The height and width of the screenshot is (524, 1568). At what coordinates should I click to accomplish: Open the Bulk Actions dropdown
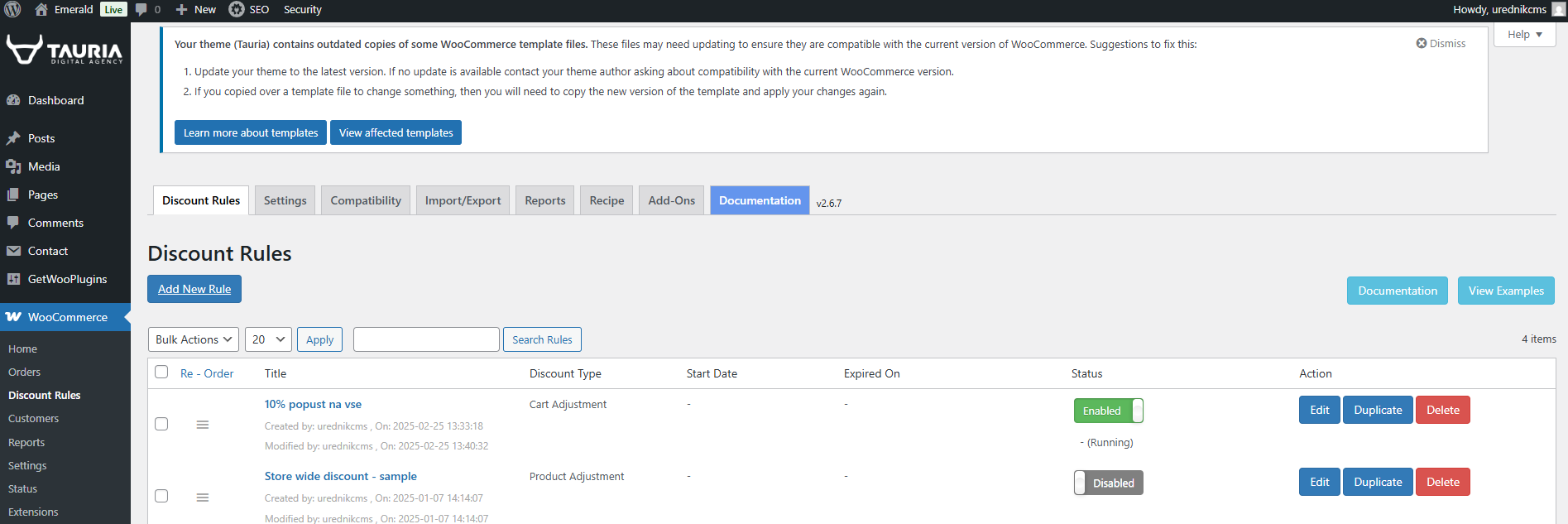point(194,339)
